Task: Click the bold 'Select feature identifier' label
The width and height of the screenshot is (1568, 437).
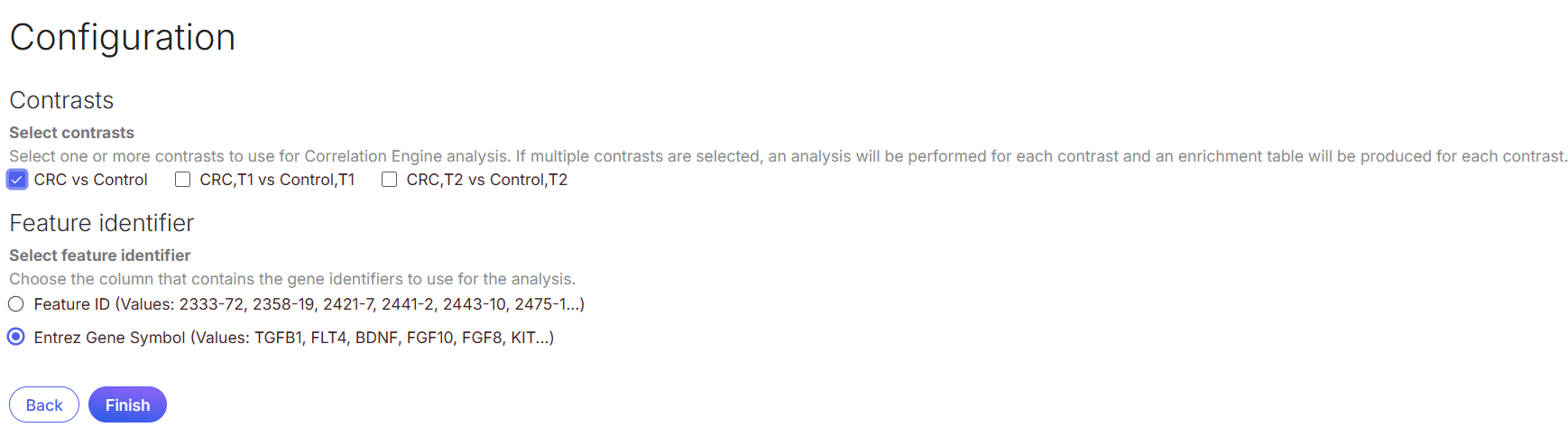Action: pos(99,256)
